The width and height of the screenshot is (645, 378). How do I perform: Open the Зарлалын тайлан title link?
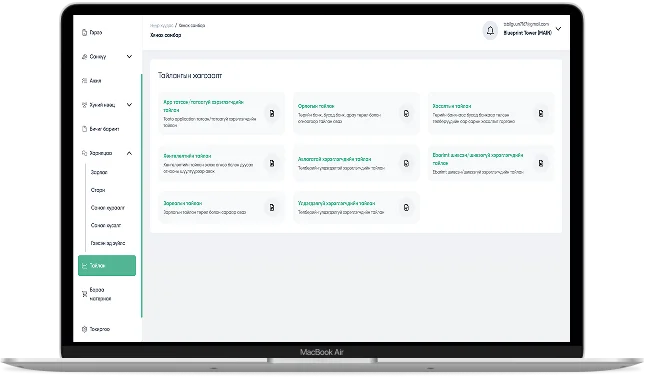[x=183, y=203]
